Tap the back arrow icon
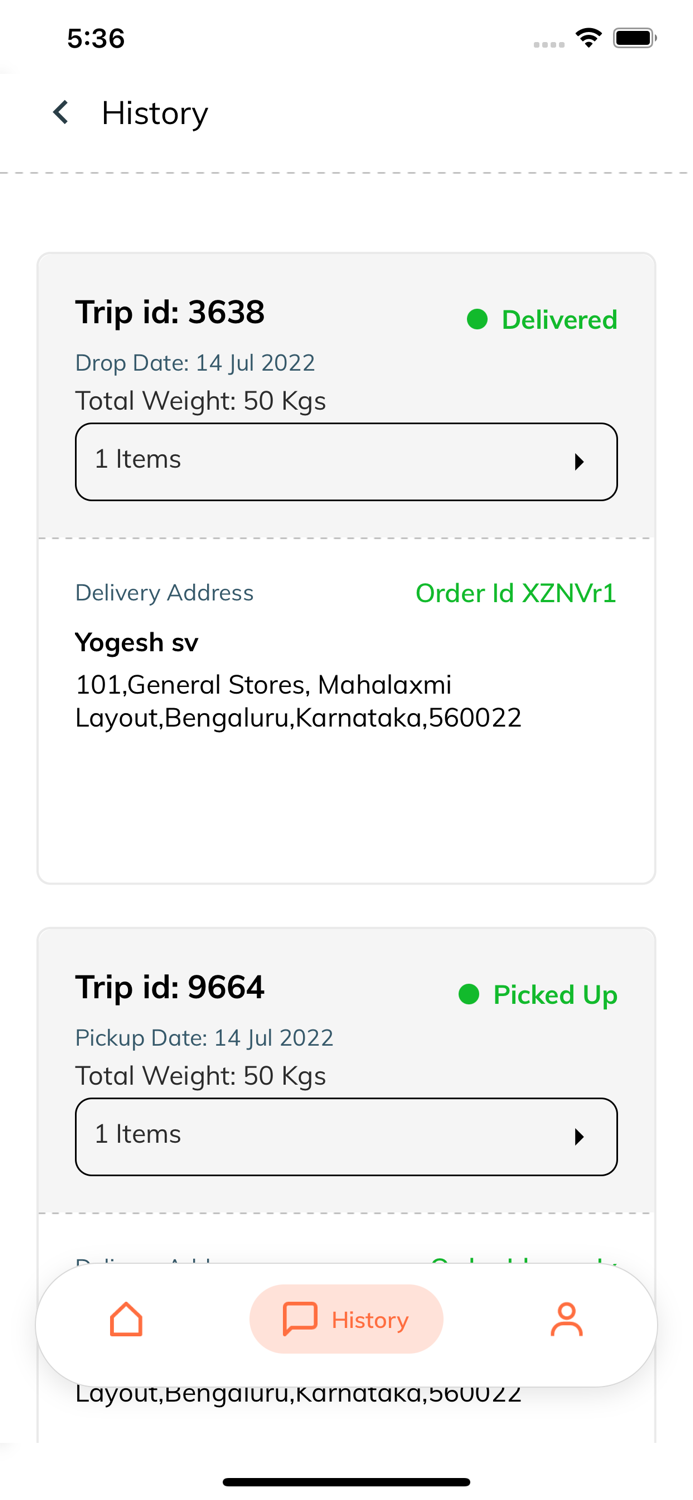The width and height of the screenshot is (693, 1500). point(61,113)
